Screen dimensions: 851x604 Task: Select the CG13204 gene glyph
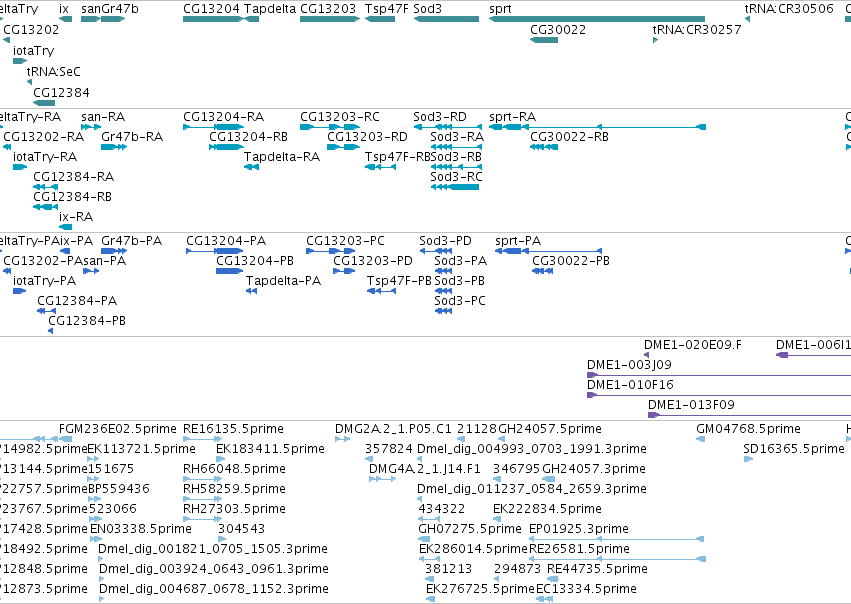(213, 19)
